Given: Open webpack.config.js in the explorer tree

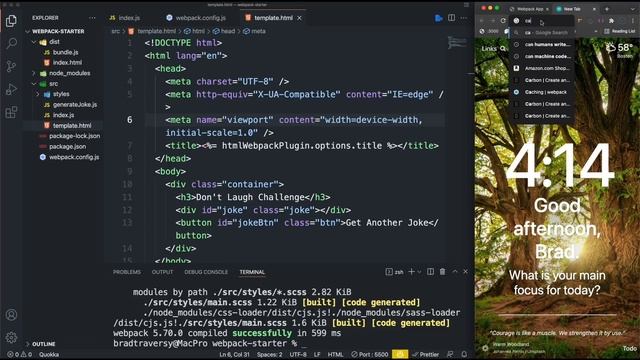Looking at the screenshot, I should click(74, 158).
